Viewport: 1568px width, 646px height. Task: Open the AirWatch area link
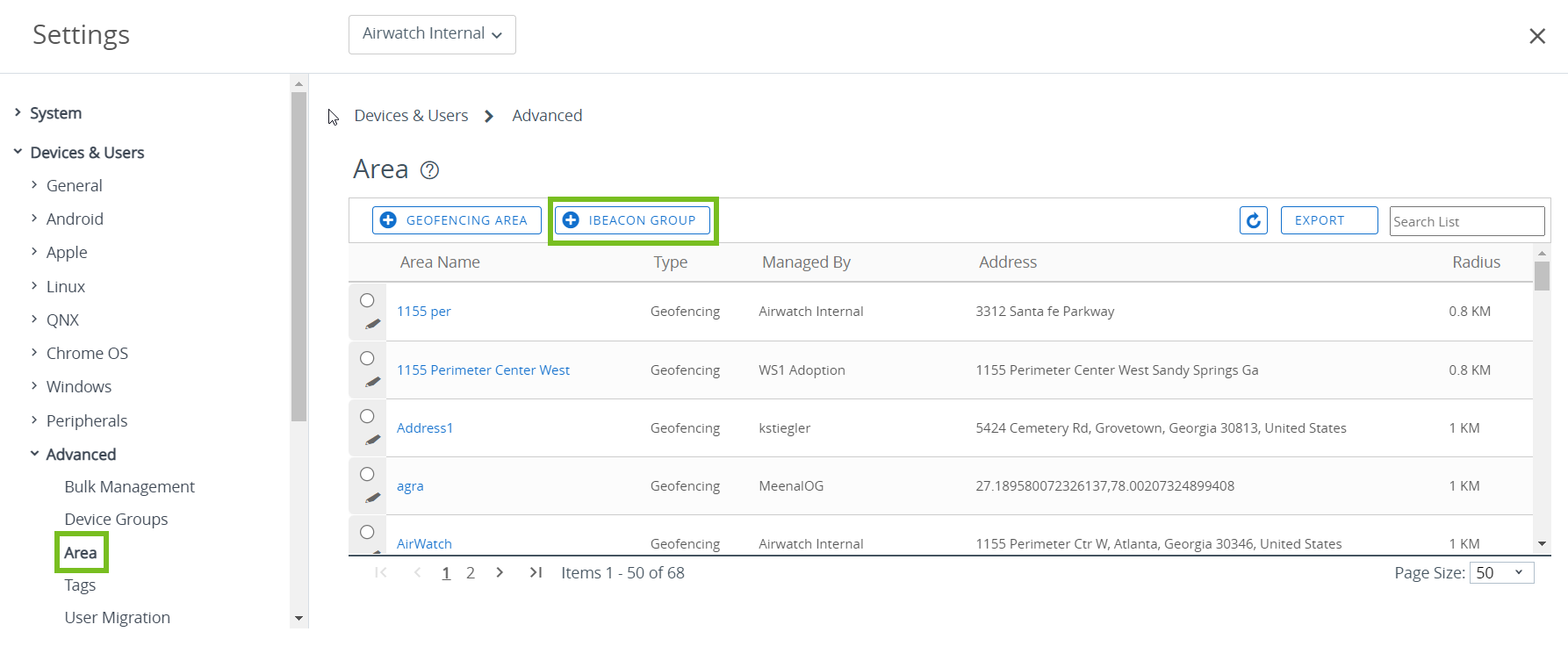(424, 544)
